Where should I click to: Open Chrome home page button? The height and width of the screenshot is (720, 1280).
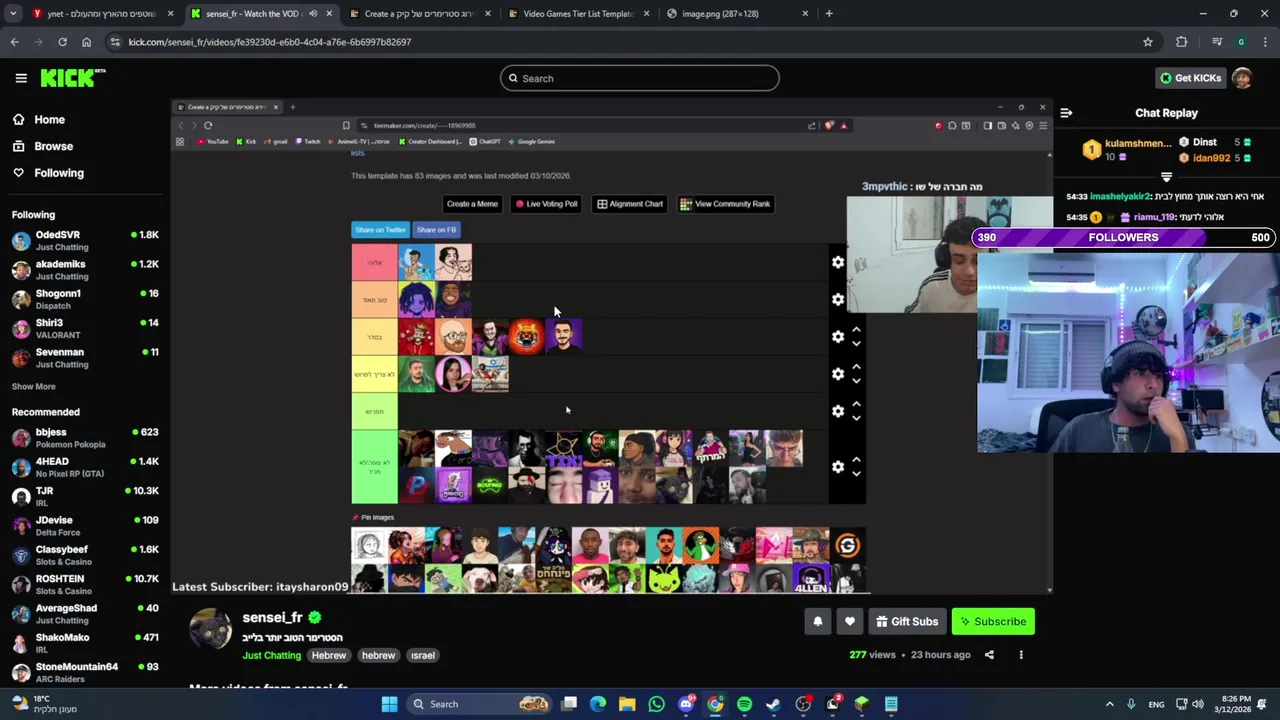click(x=86, y=42)
